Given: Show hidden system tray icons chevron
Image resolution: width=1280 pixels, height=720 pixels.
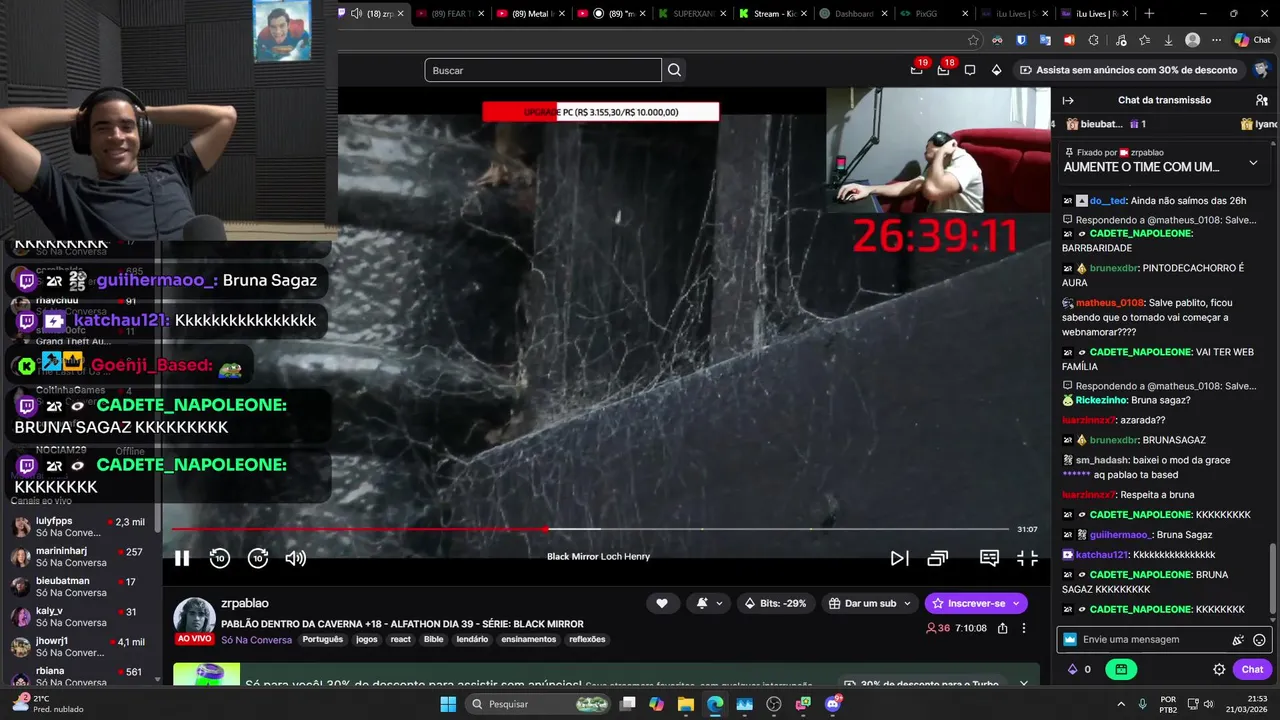Looking at the screenshot, I should (x=1120, y=704).
